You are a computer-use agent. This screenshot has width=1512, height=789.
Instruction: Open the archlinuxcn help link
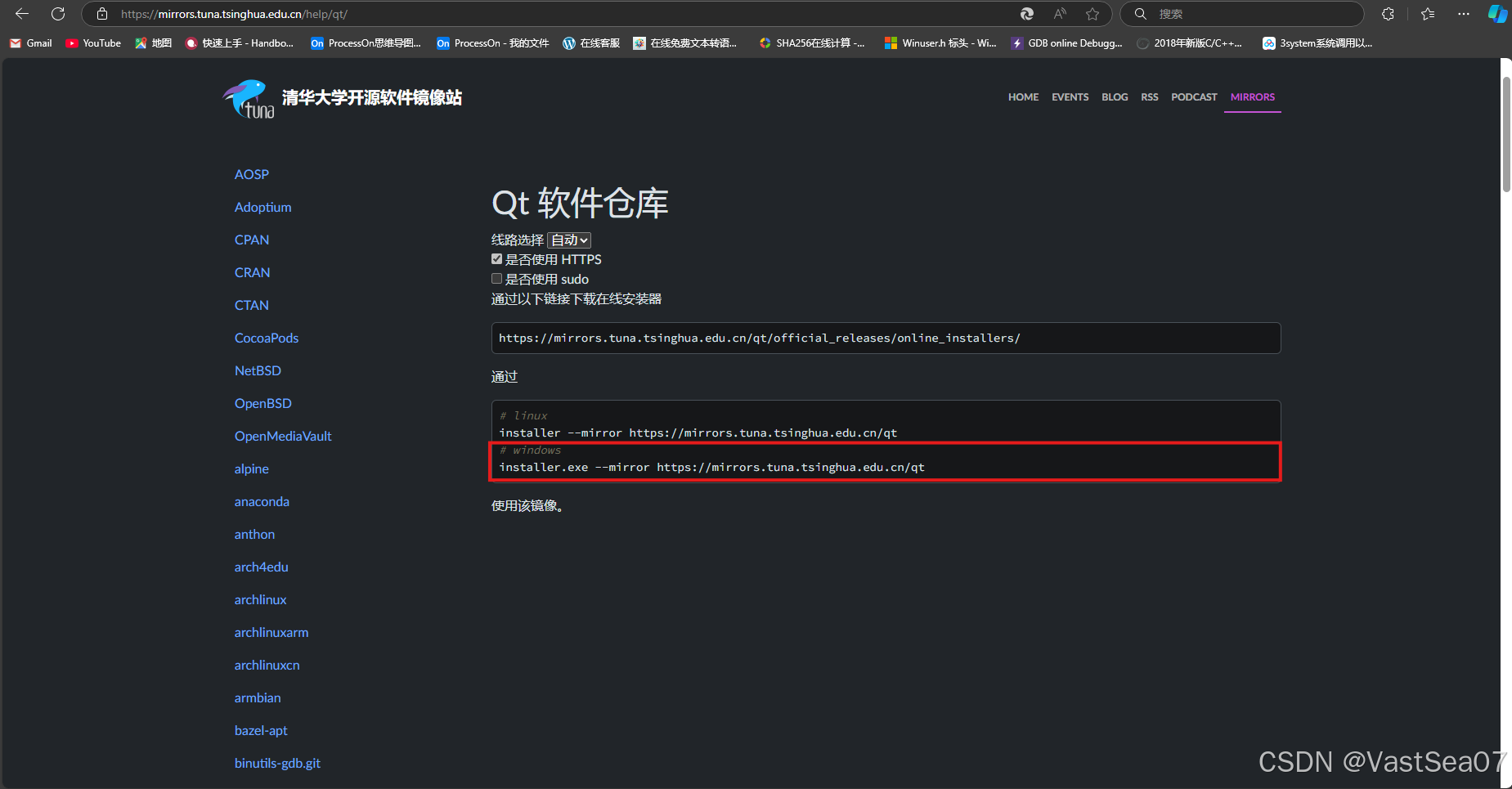pos(267,665)
